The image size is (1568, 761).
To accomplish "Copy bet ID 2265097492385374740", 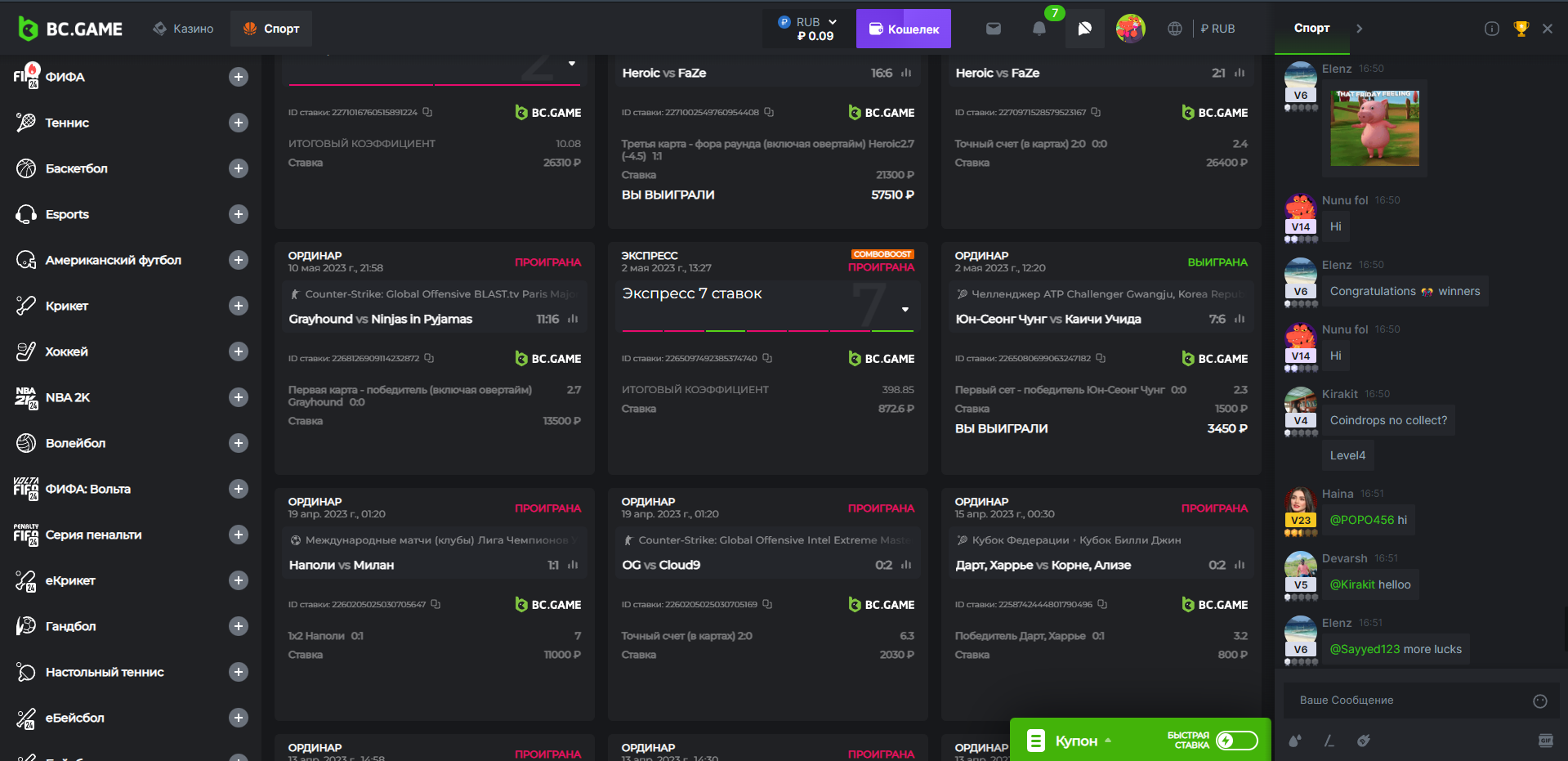I will pos(767,358).
